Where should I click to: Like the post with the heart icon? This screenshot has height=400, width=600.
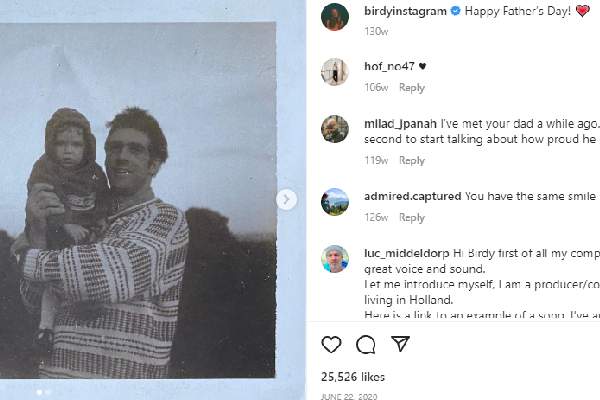[331, 345]
